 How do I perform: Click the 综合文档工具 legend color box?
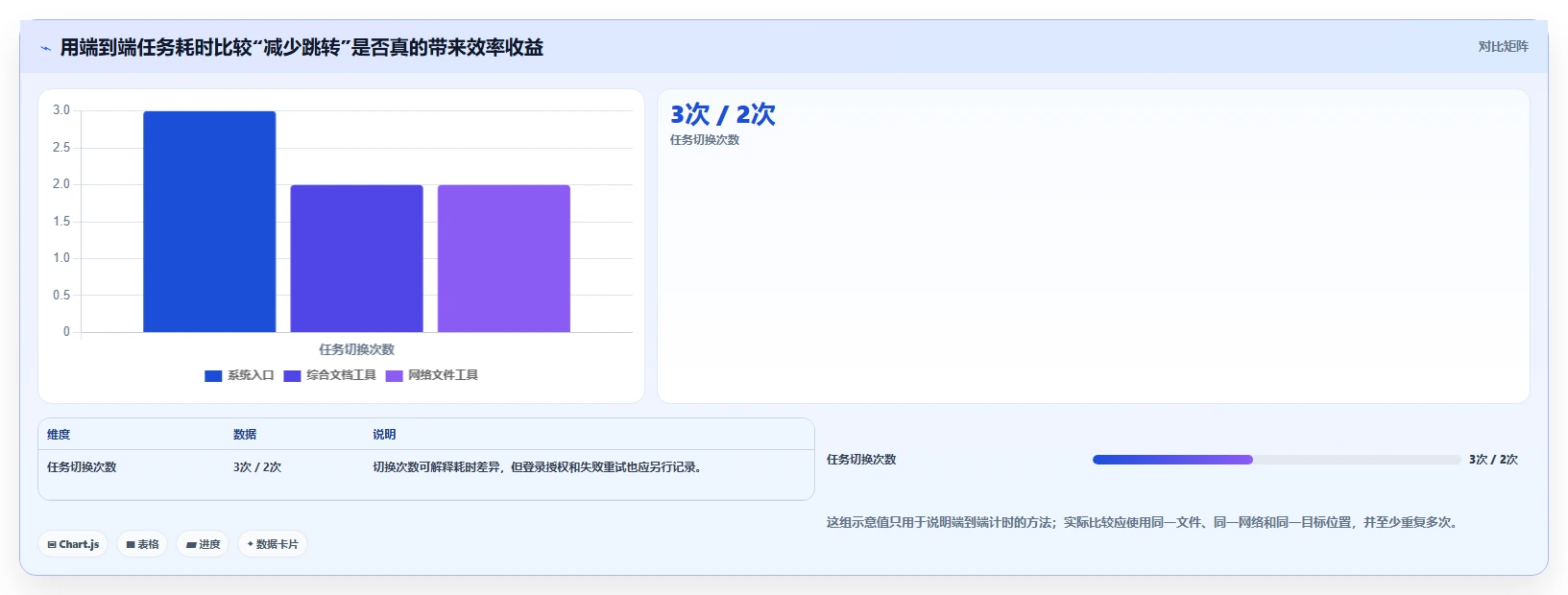[x=292, y=376]
